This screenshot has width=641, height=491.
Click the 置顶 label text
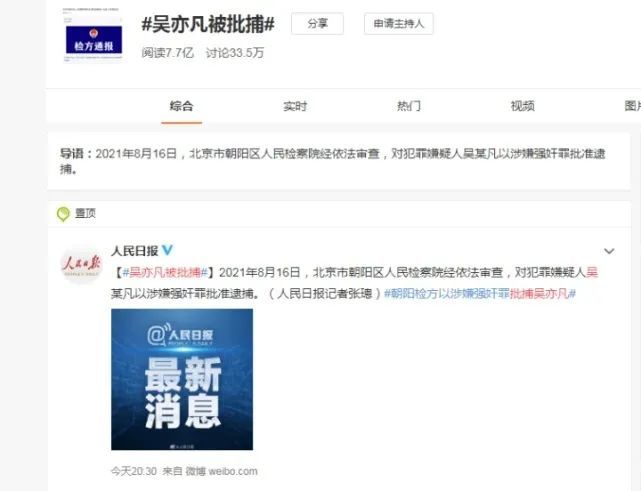click(x=85, y=213)
